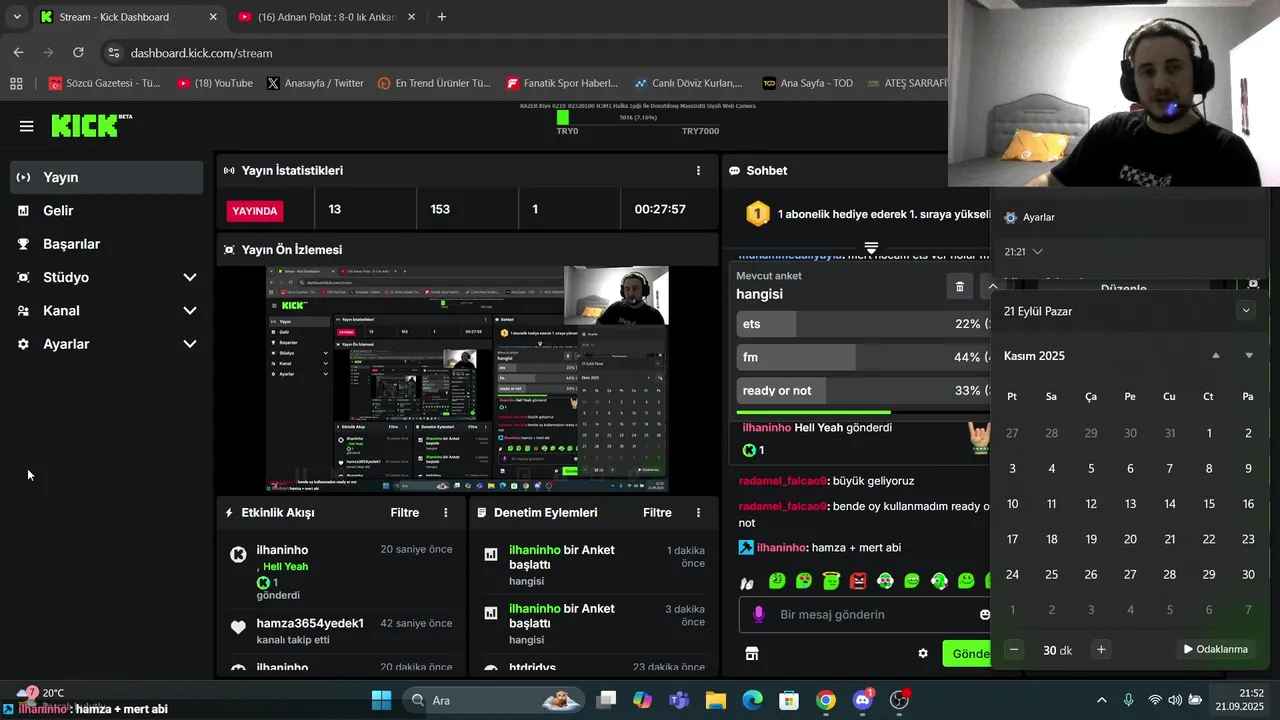The image size is (1280, 720).
Task: Delete the current poll with trash icon
Action: pos(960,287)
